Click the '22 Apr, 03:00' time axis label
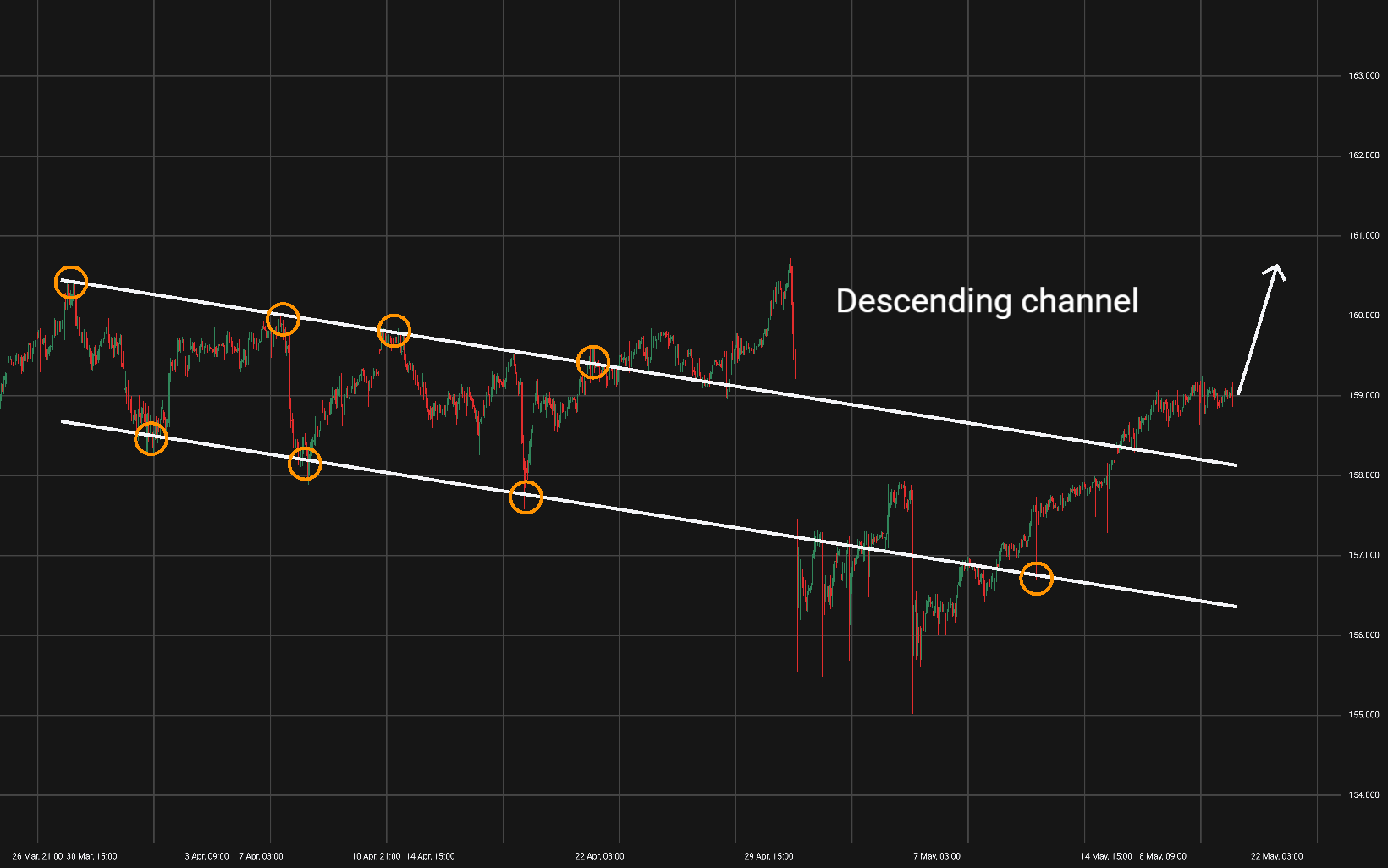The height and width of the screenshot is (868, 1388). [599, 856]
